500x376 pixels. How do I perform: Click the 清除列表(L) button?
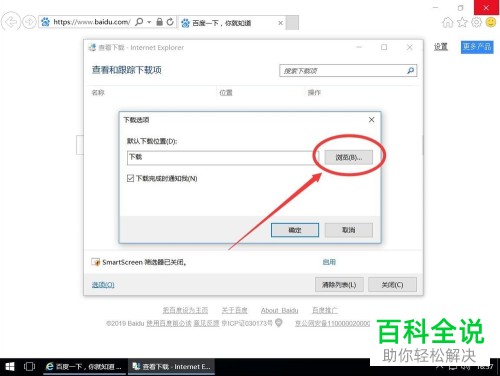tap(339, 285)
